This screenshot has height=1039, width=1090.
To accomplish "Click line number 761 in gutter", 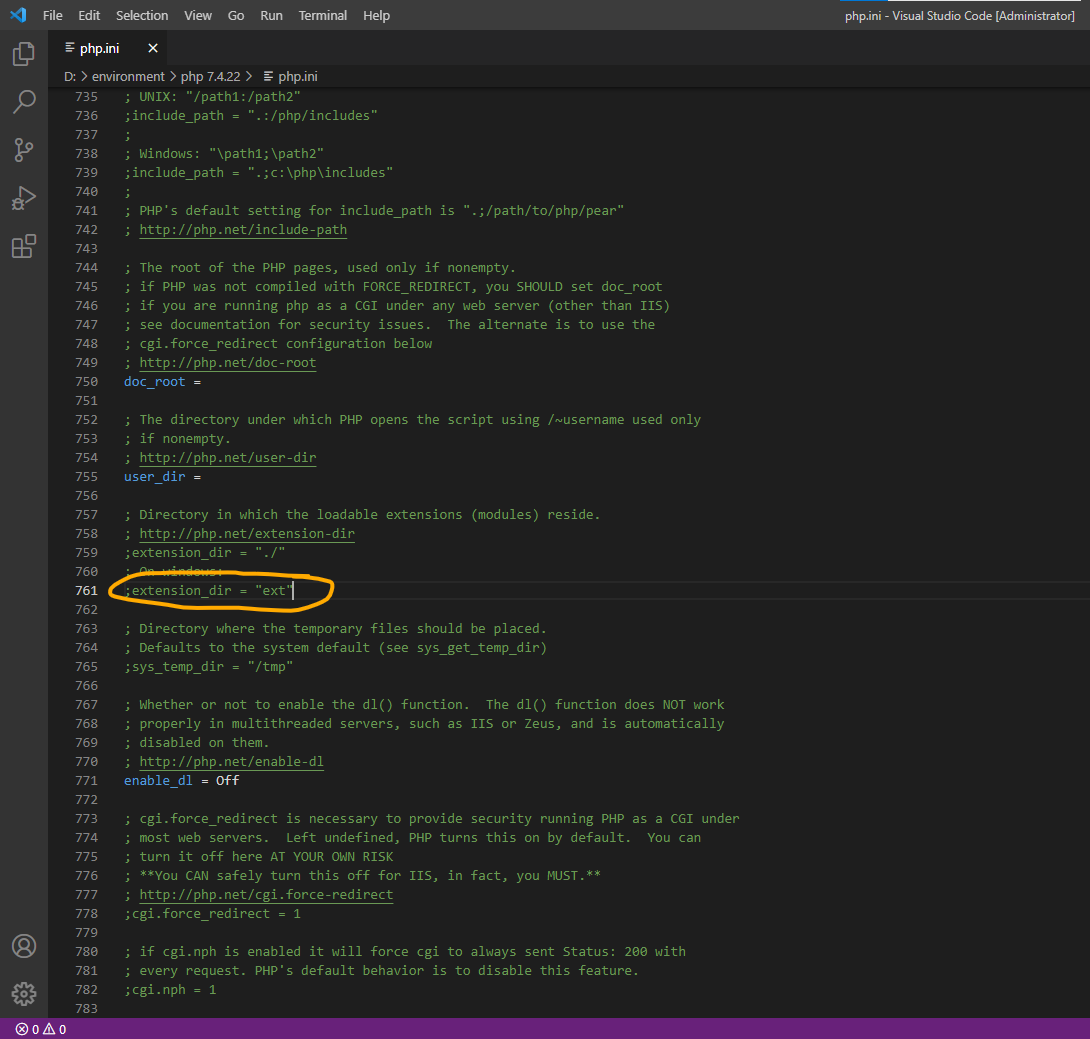I will (86, 590).
